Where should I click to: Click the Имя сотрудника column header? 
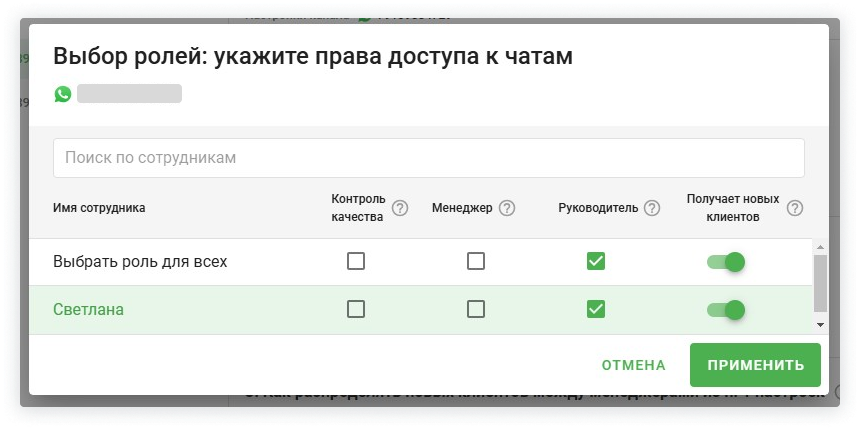pyautogui.click(x=99, y=208)
